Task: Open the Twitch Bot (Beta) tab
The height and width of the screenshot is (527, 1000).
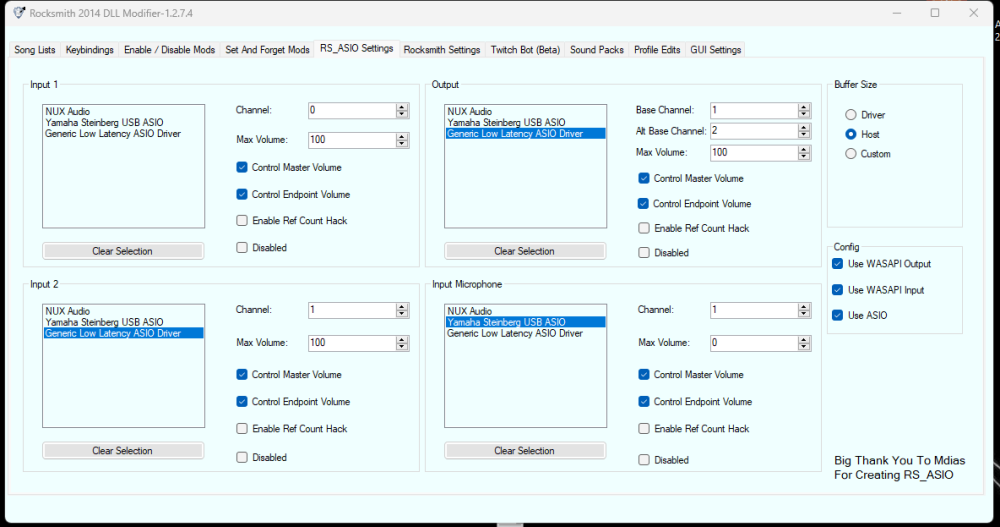Action: [x=526, y=50]
